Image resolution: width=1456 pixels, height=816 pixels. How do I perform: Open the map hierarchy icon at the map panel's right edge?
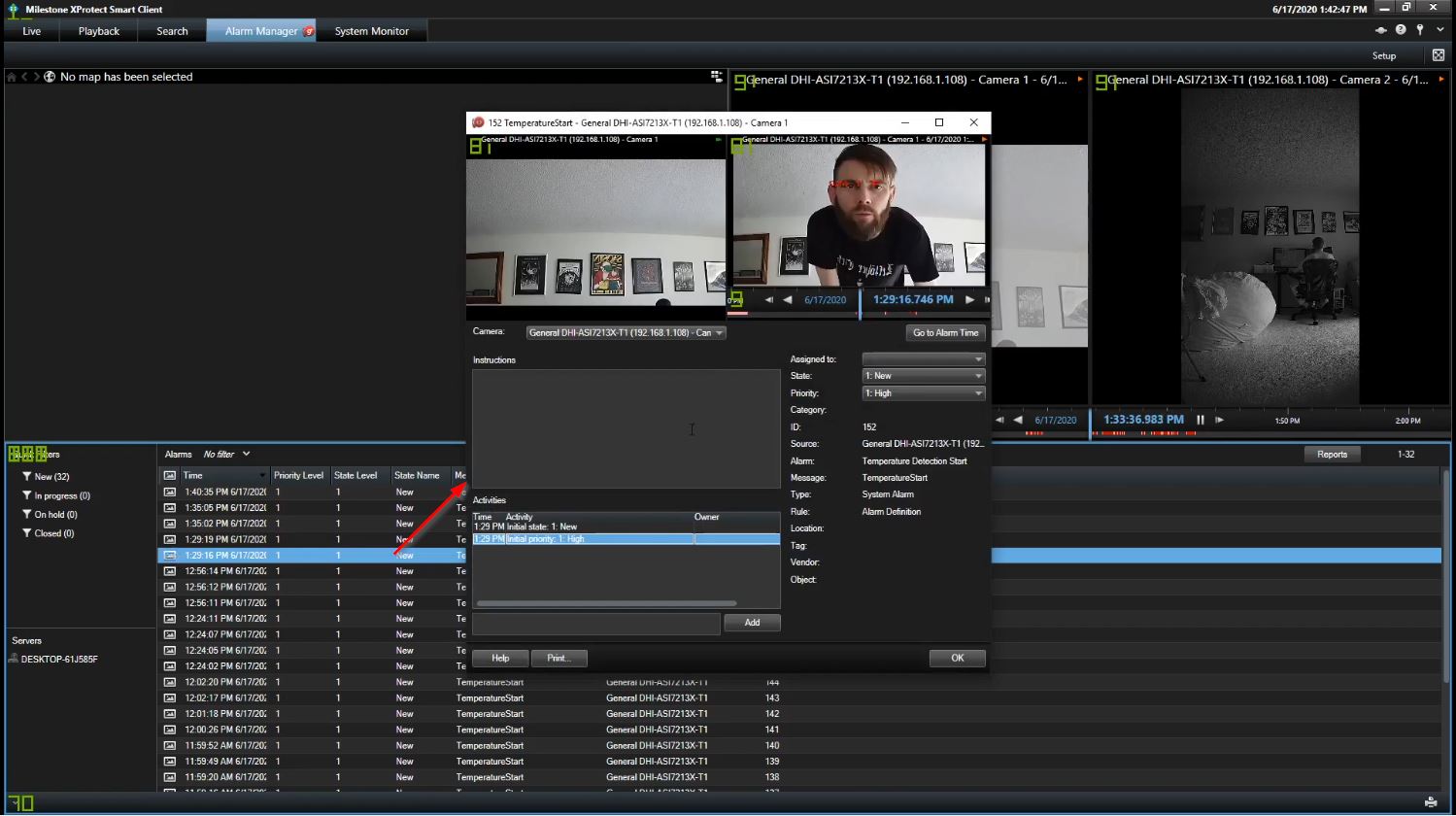[716, 77]
